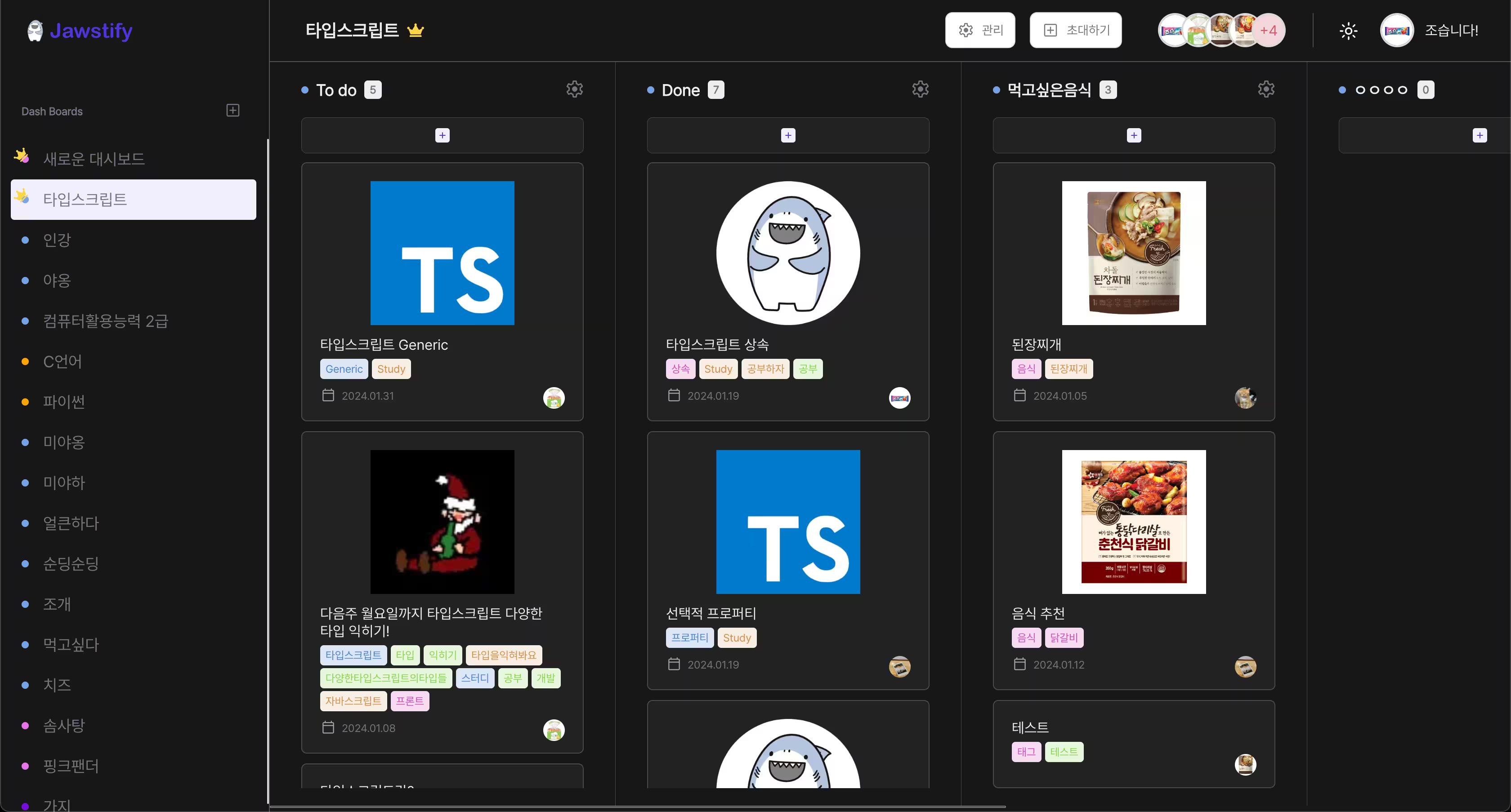Open 컴퓨터활용능력 2급 dashboard
Viewport: 1511px width, 812px height.
point(133,321)
